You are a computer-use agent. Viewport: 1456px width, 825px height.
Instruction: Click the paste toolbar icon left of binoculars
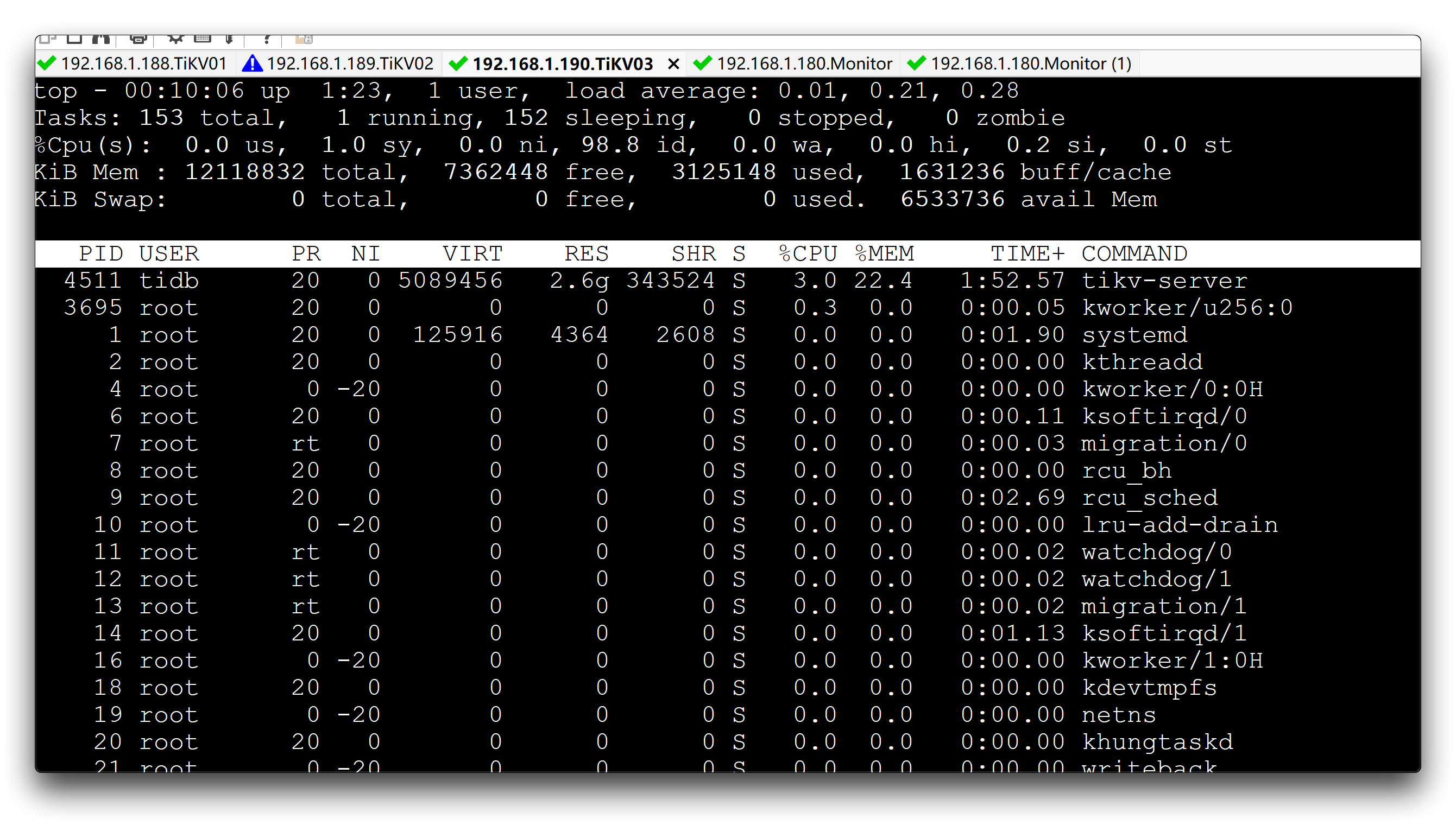coord(74,39)
